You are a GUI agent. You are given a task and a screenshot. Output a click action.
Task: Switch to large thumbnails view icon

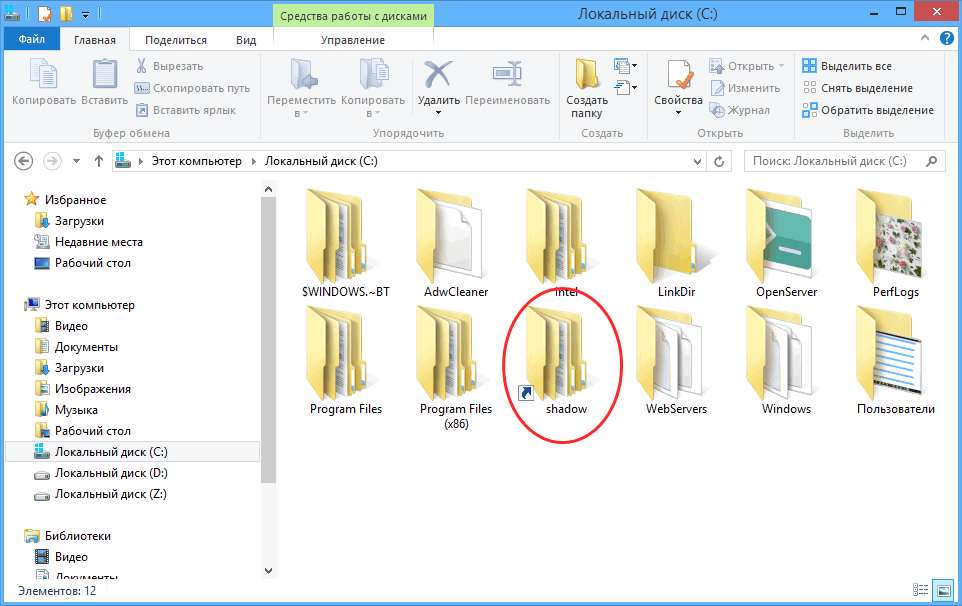[942, 590]
